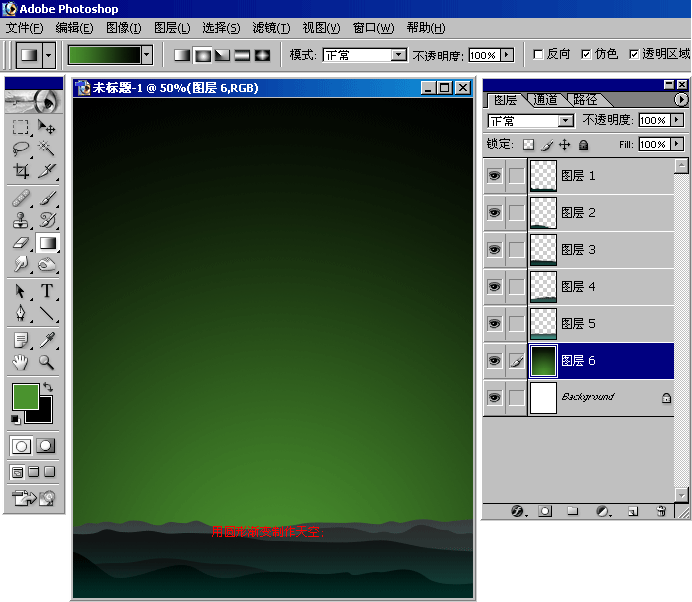Select the Type tool

click(46, 291)
